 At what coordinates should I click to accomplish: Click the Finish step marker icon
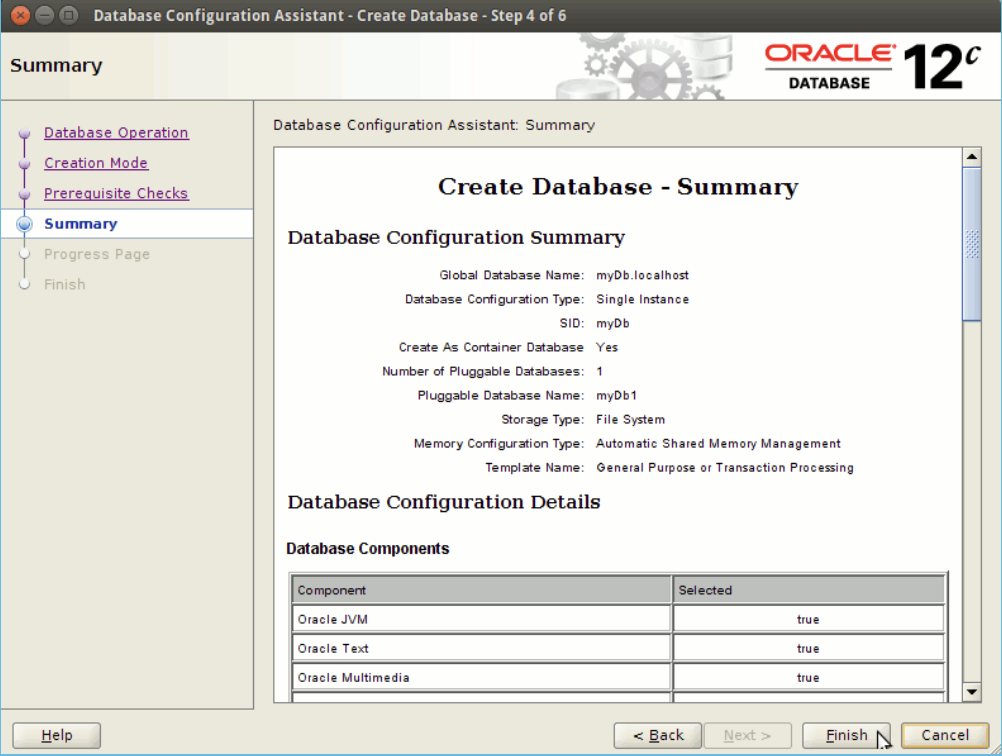click(x=24, y=284)
